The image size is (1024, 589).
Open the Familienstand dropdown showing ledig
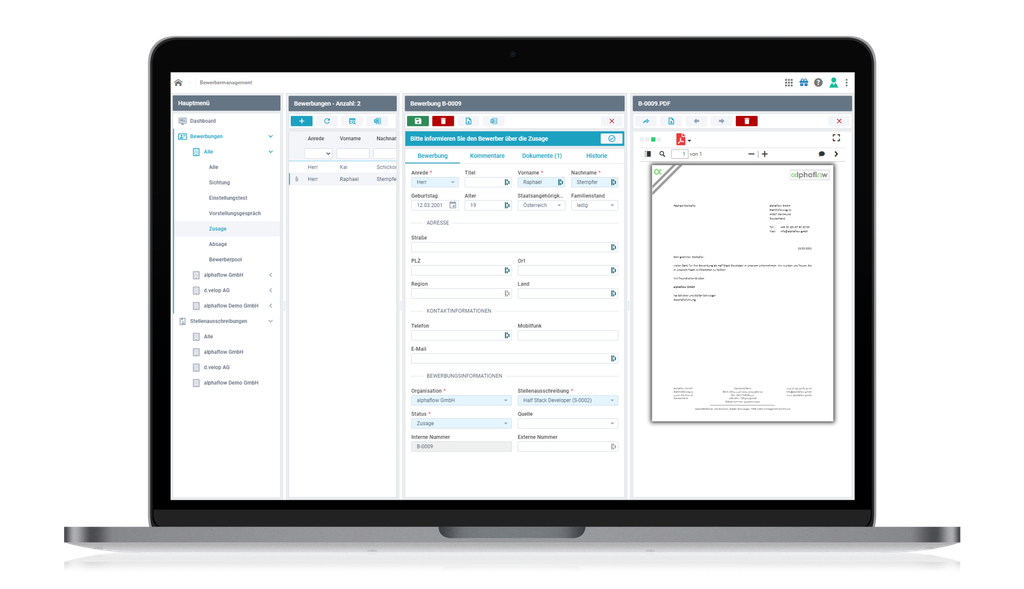(594, 205)
